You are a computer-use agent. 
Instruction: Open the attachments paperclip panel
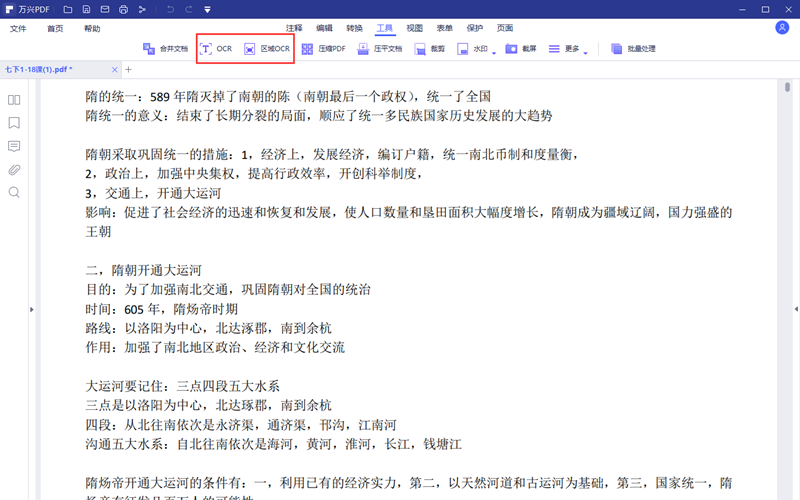point(14,169)
